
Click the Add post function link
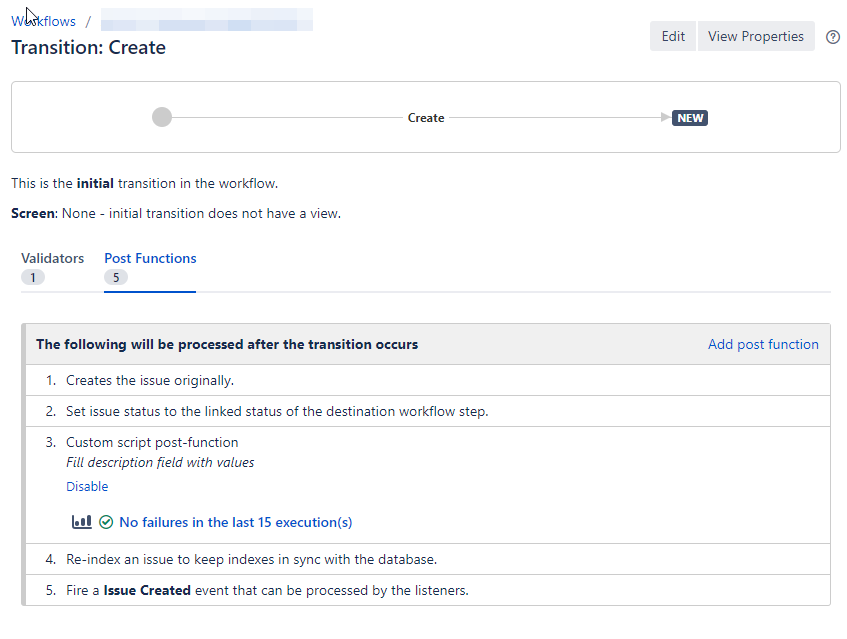763,344
